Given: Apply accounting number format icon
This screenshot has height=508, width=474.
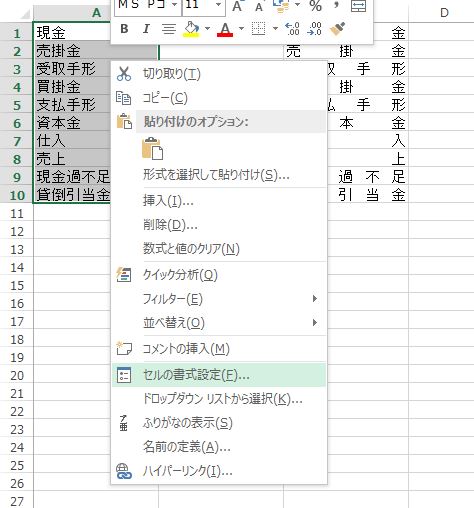Looking at the screenshot, I should (281, 6).
